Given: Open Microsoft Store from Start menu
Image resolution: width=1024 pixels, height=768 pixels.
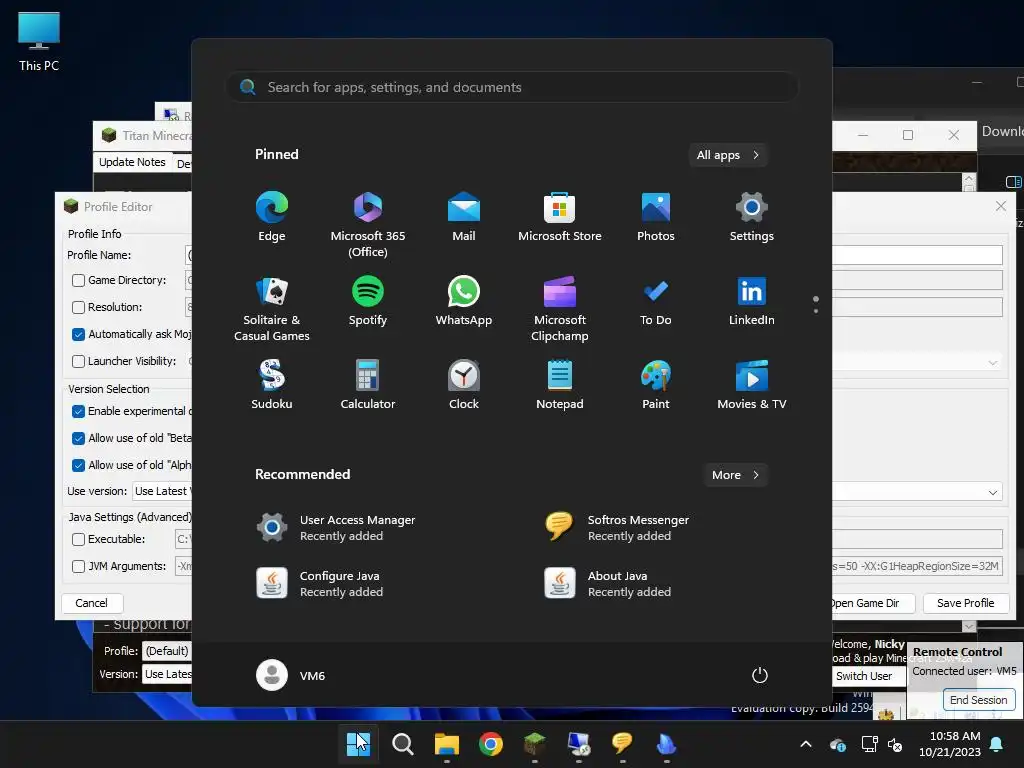Looking at the screenshot, I should (x=560, y=217).
